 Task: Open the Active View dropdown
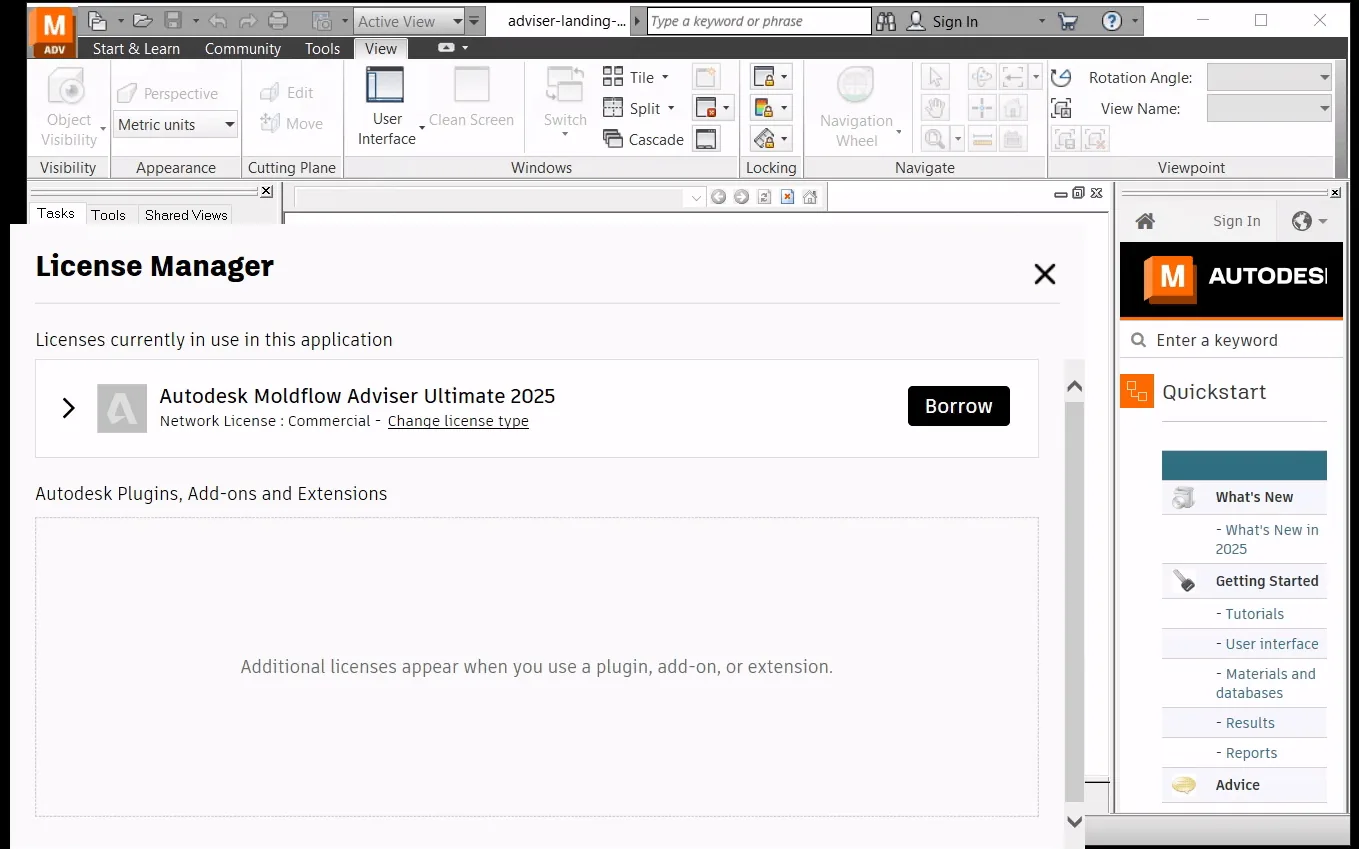click(x=409, y=21)
